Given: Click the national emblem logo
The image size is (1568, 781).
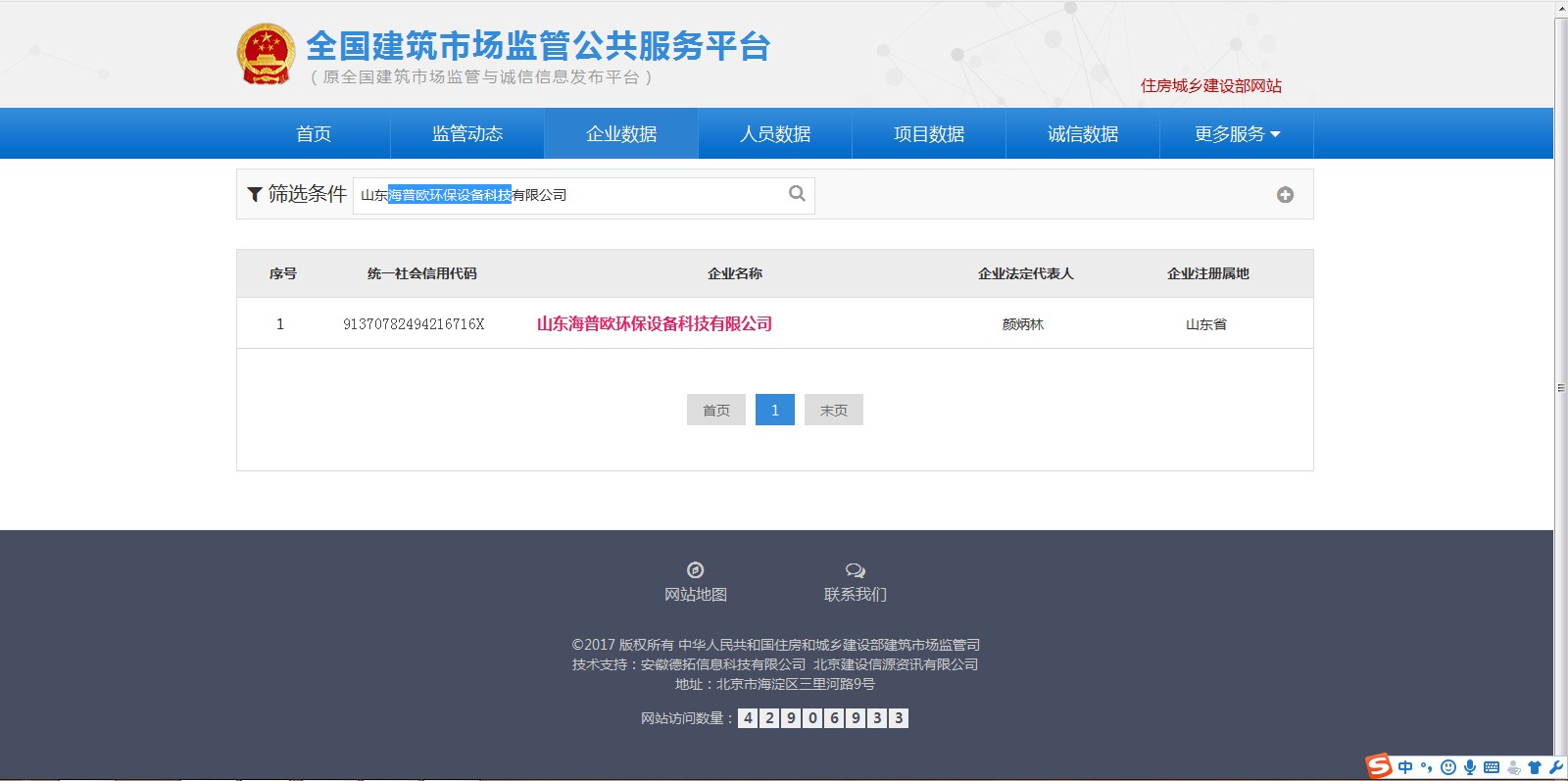Looking at the screenshot, I should click(266, 54).
